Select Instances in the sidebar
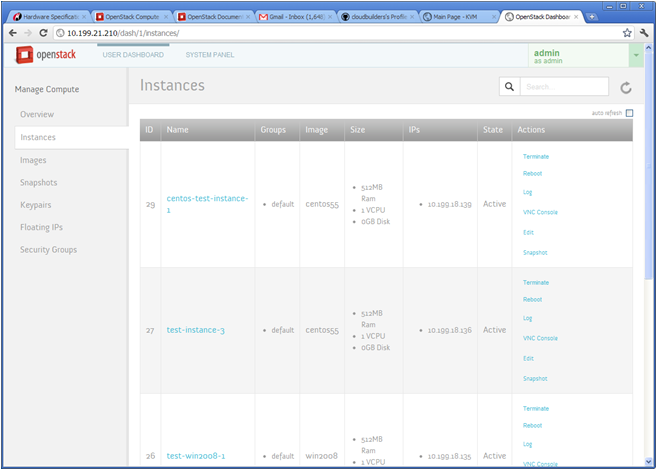Image resolution: width=657 pixels, height=470 pixels. click(x=72, y=137)
